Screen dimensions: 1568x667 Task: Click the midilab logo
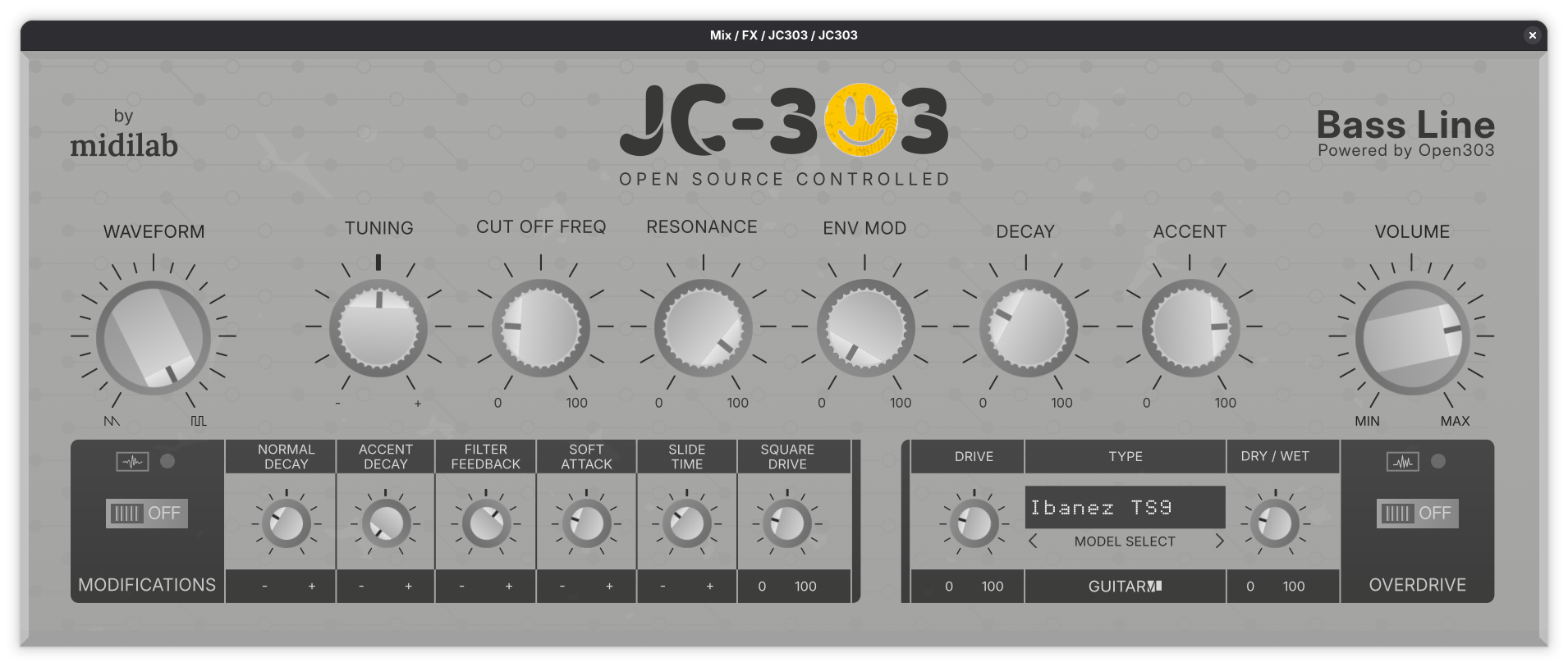124,134
